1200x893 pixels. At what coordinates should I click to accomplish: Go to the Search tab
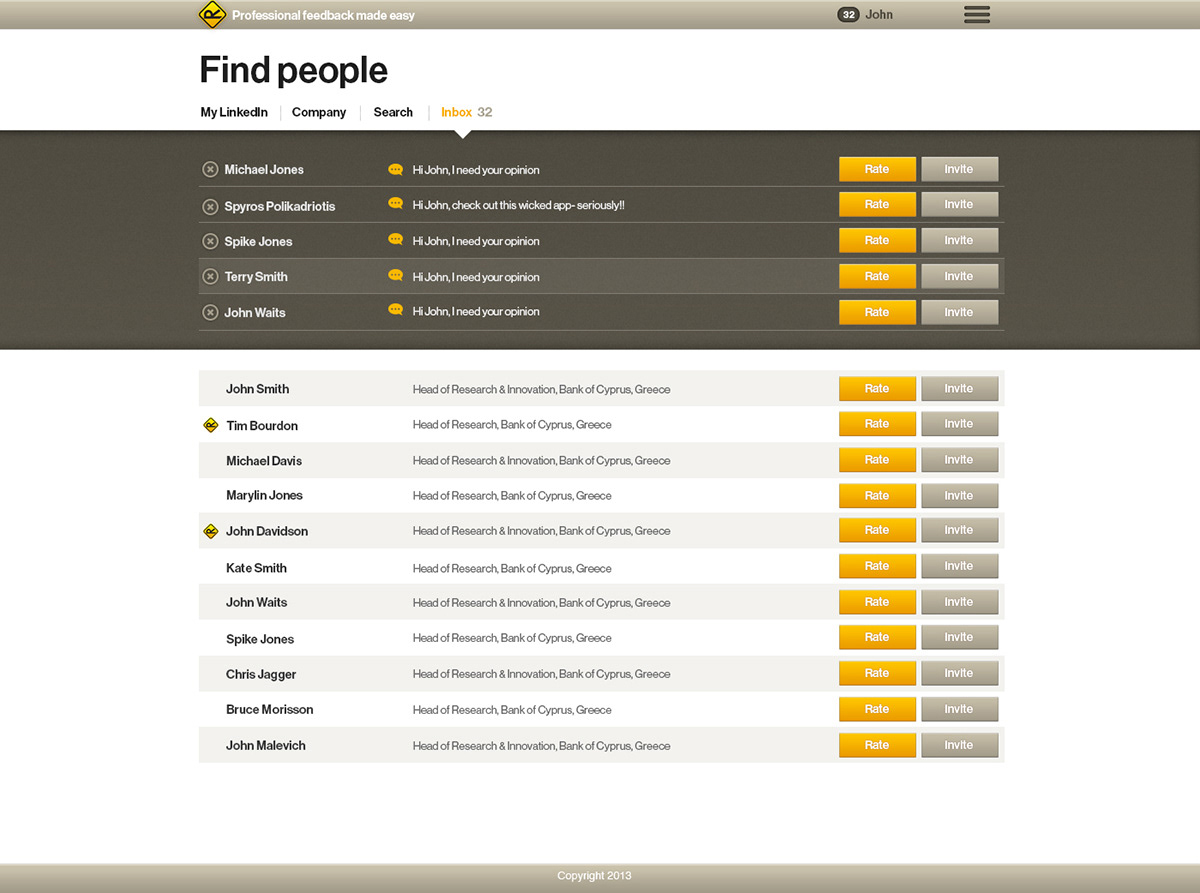pyautogui.click(x=393, y=112)
